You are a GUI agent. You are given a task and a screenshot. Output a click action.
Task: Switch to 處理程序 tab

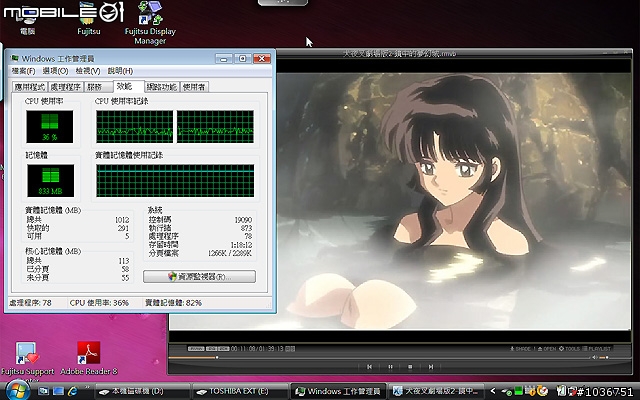(66, 87)
